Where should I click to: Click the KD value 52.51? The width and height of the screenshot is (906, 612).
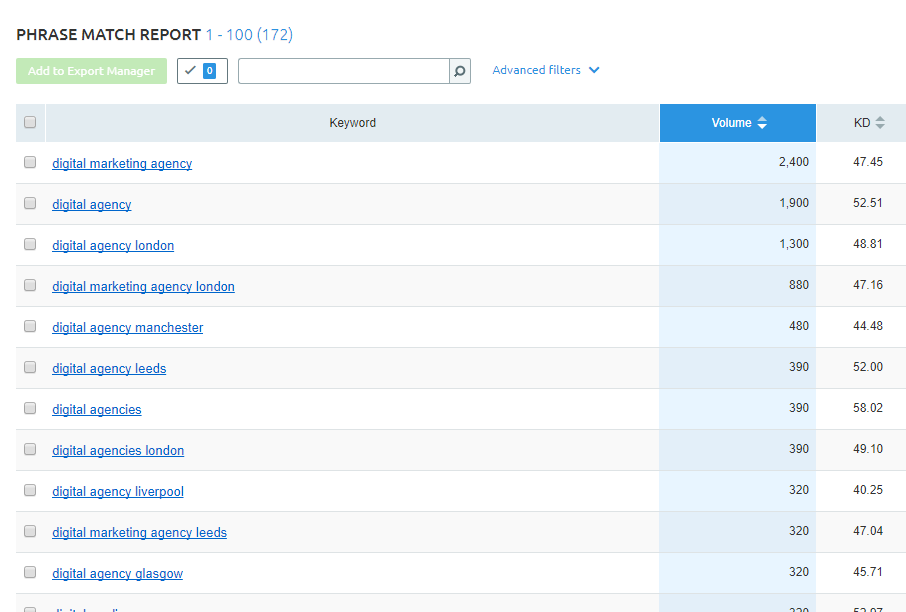[x=868, y=203]
